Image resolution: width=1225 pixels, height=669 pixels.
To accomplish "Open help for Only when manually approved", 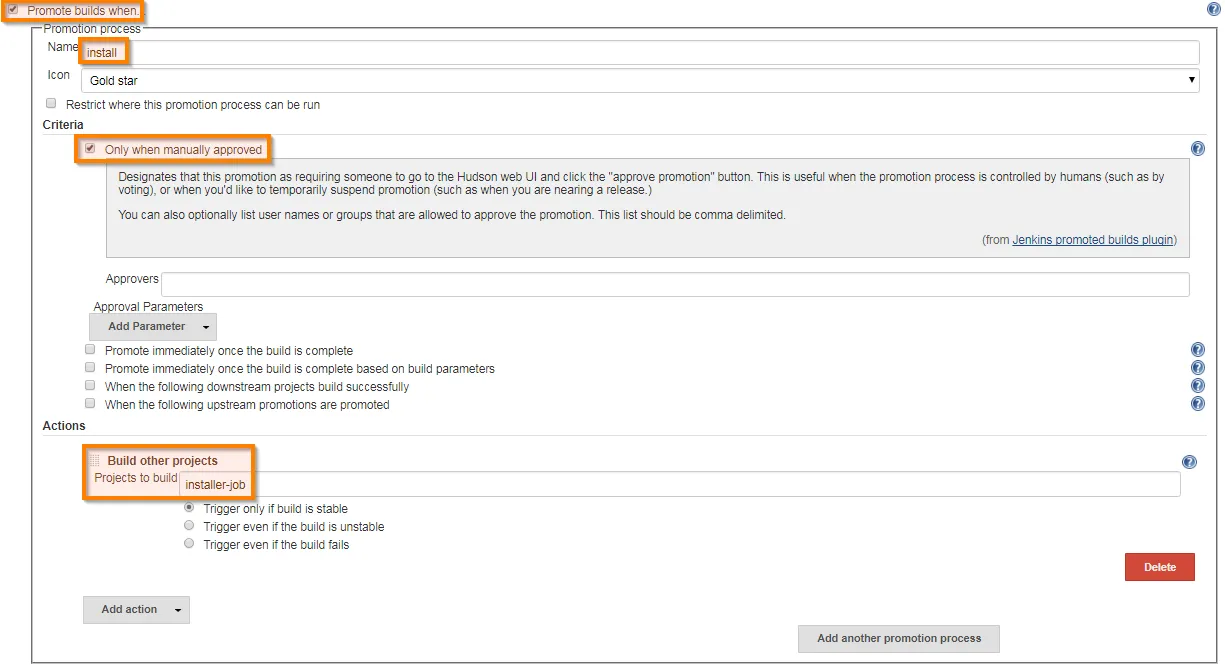I will click(1197, 149).
